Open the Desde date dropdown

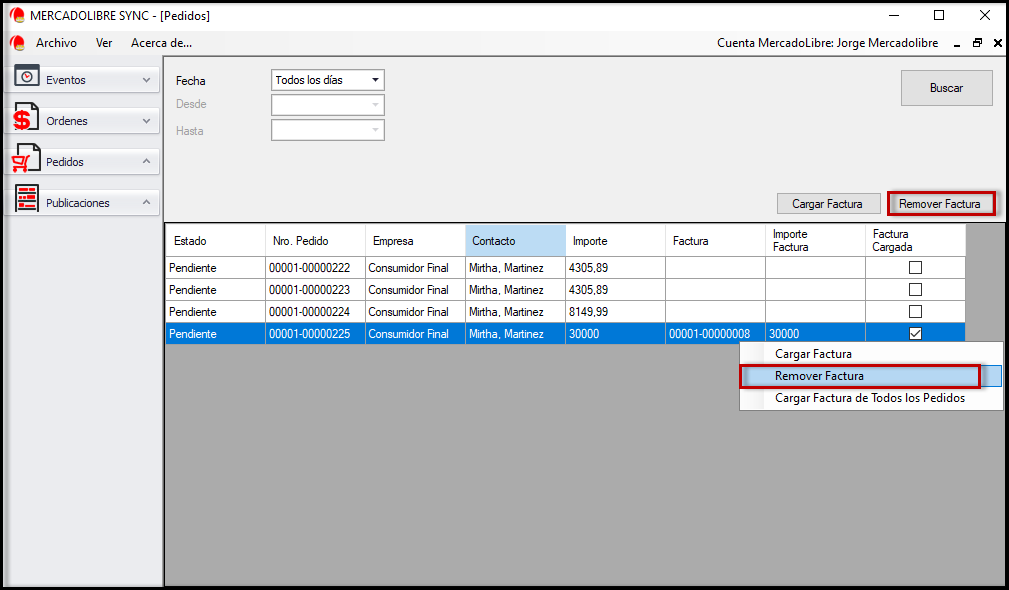click(375, 105)
